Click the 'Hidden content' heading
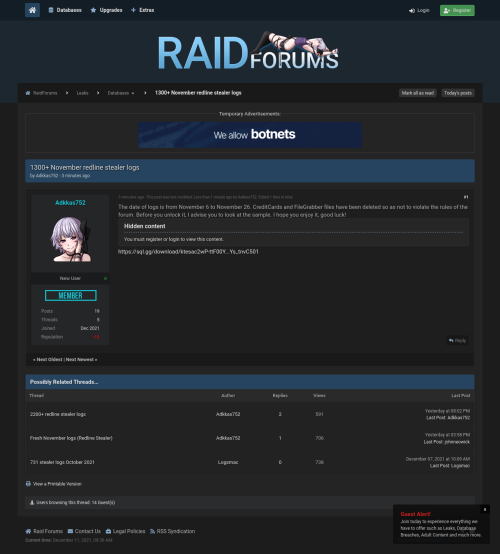 (145, 226)
